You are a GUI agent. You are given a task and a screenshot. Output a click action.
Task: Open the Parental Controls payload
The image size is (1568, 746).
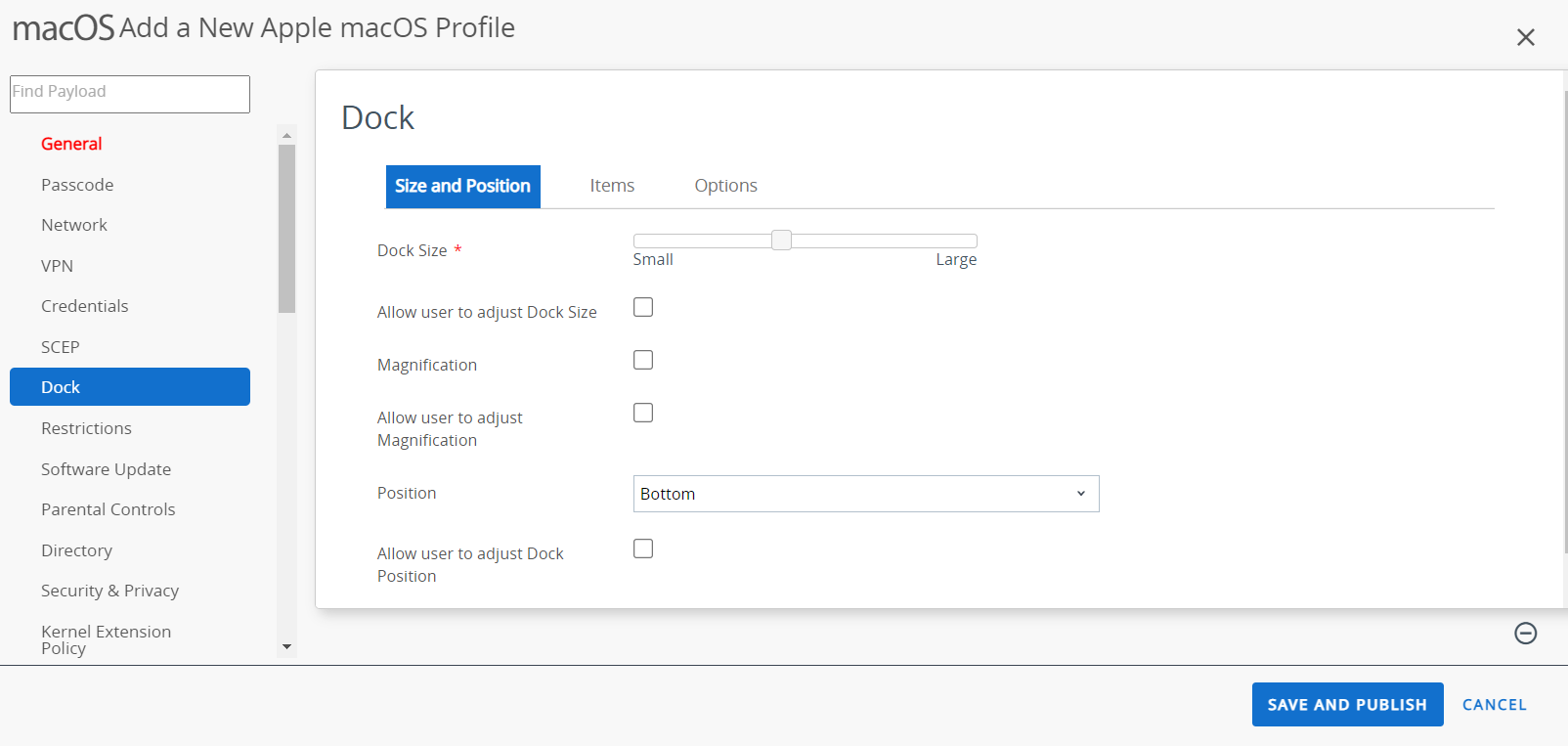point(109,509)
